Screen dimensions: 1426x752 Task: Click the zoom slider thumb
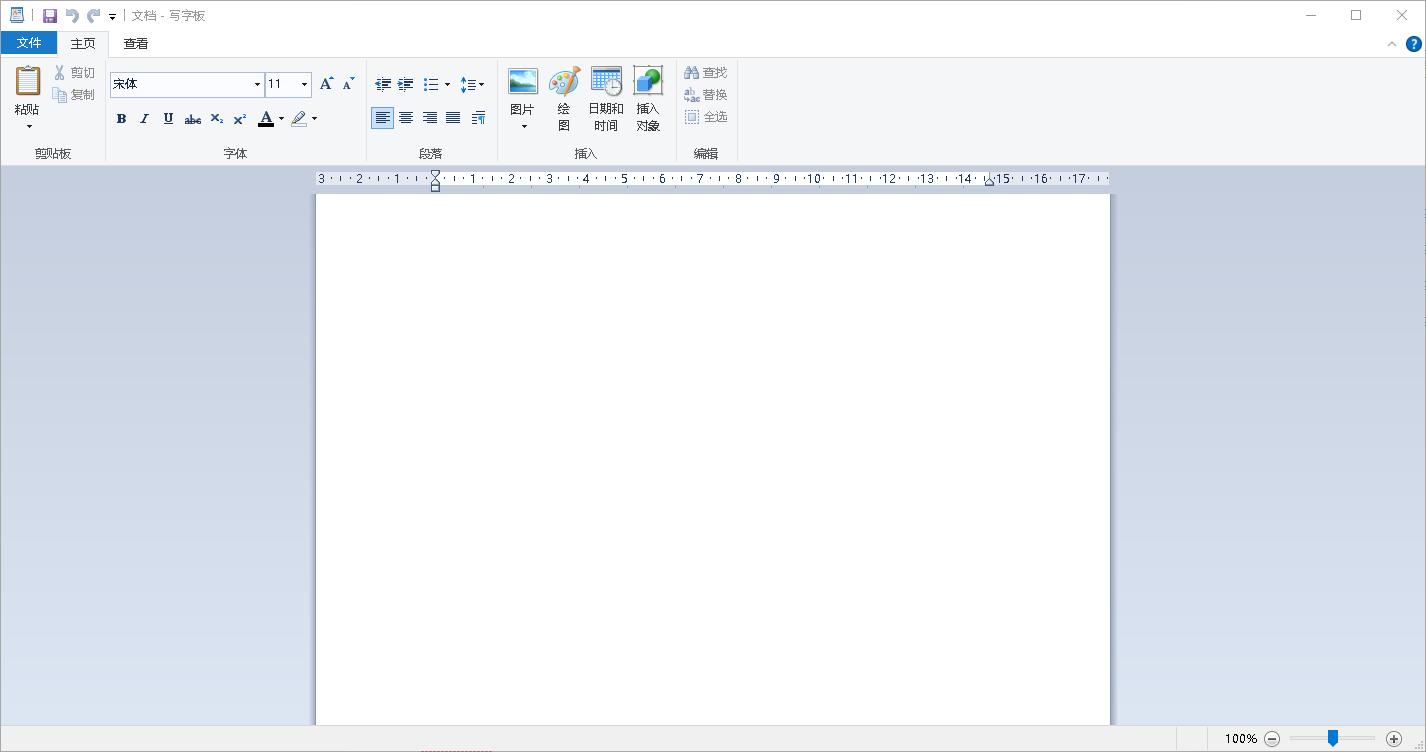1333,738
